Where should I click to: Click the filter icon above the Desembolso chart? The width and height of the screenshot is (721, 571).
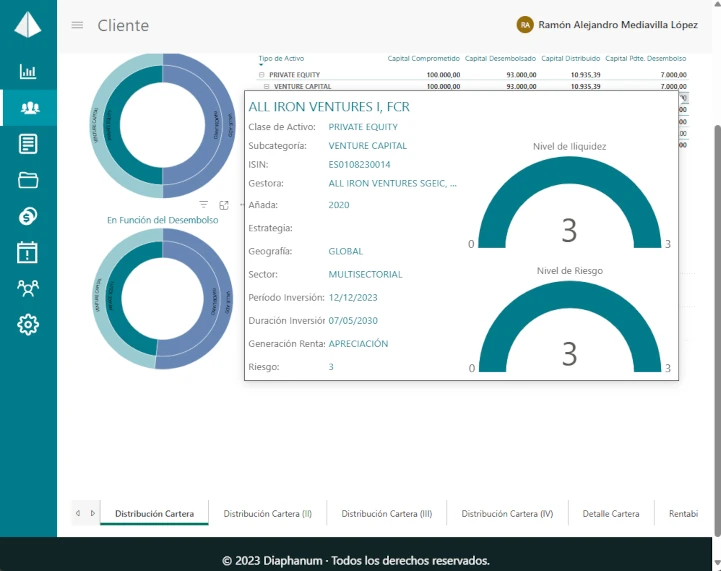click(x=204, y=205)
